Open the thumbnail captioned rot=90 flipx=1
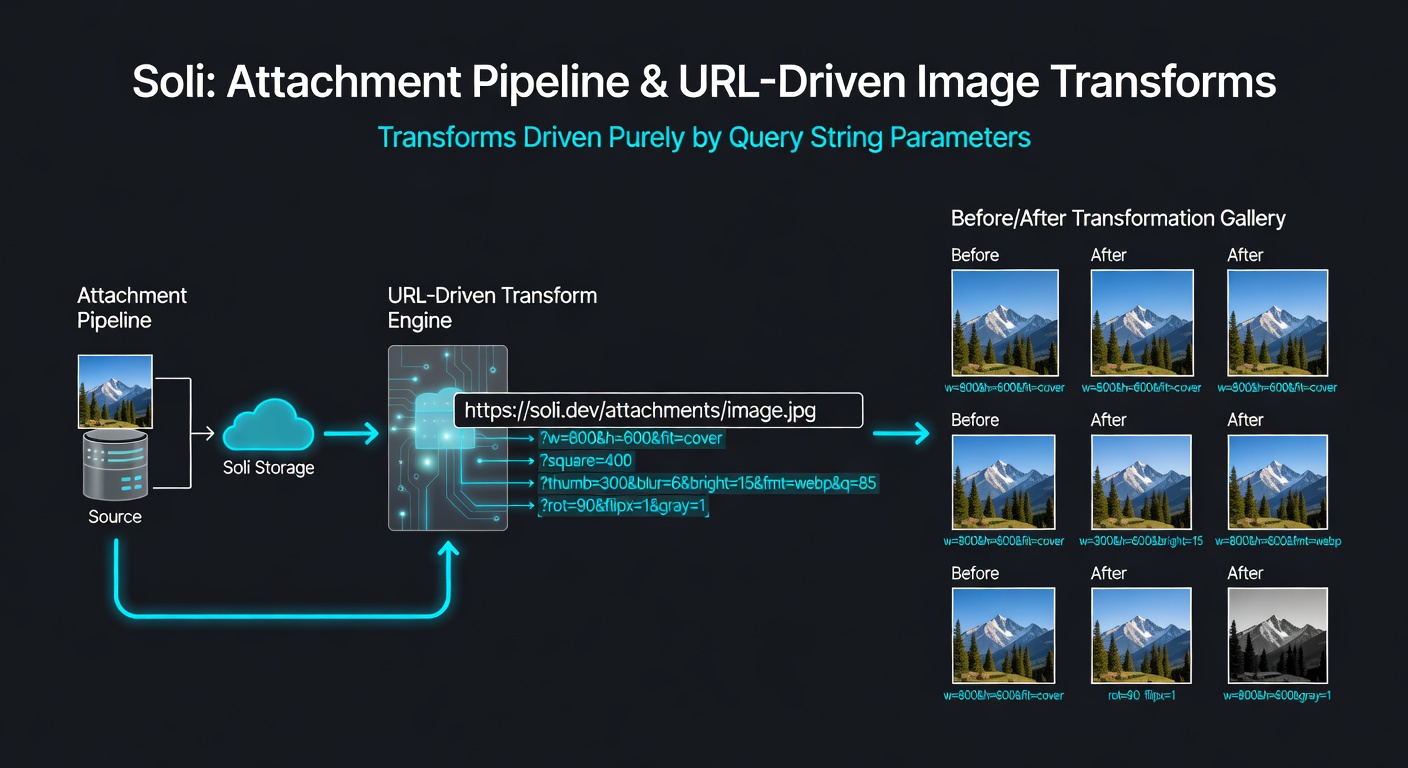 click(x=1141, y=635)
